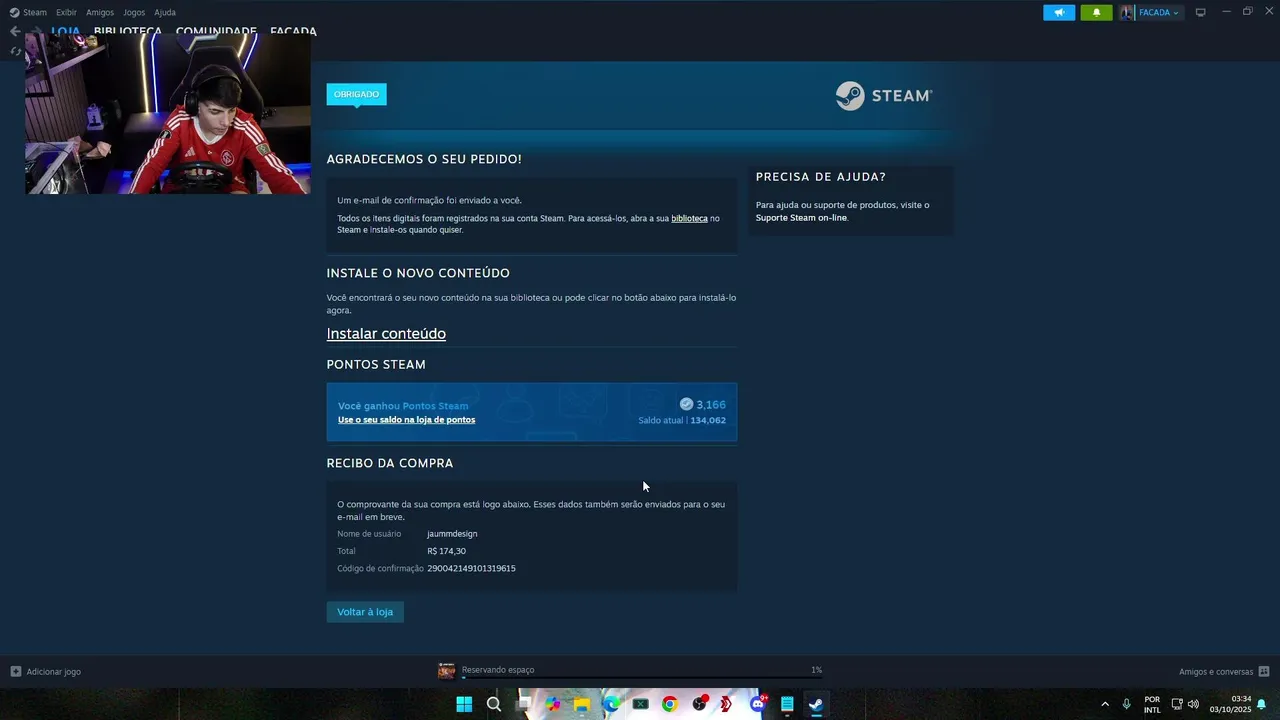Screen dimensions: 1280x720
Task: Show hidden system tray icons
Action: 1105,704
